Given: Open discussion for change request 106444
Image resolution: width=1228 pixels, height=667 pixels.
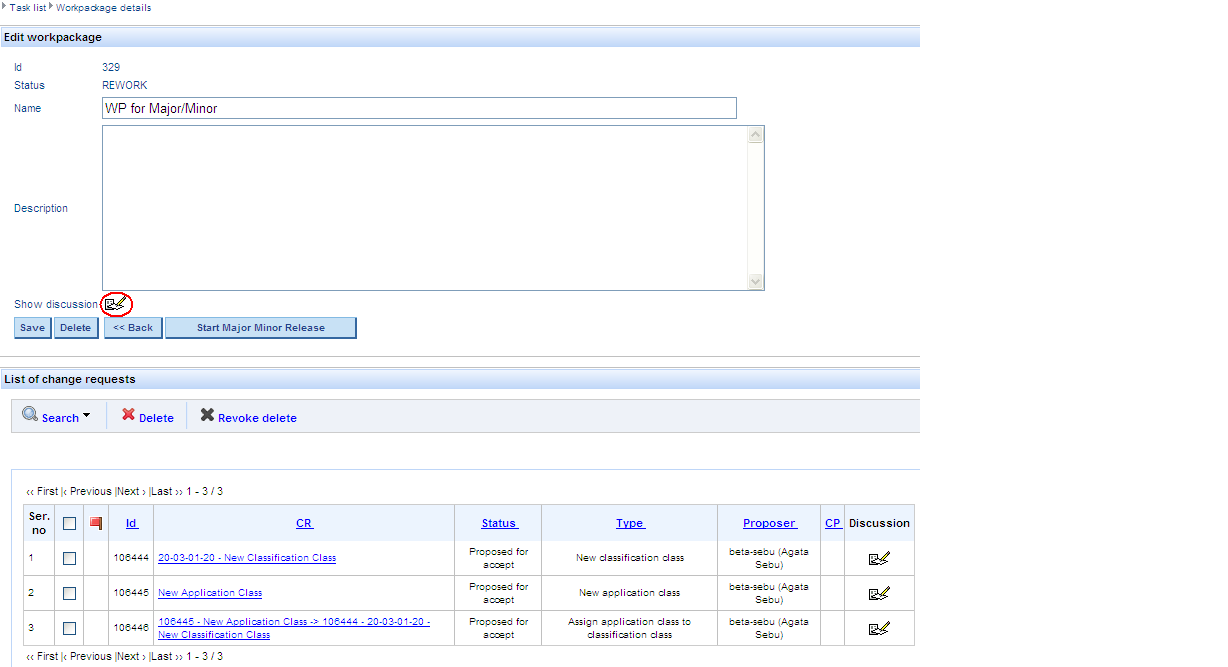Looking at the screenshot, I should pyautogui.click(x=879, y=558).
